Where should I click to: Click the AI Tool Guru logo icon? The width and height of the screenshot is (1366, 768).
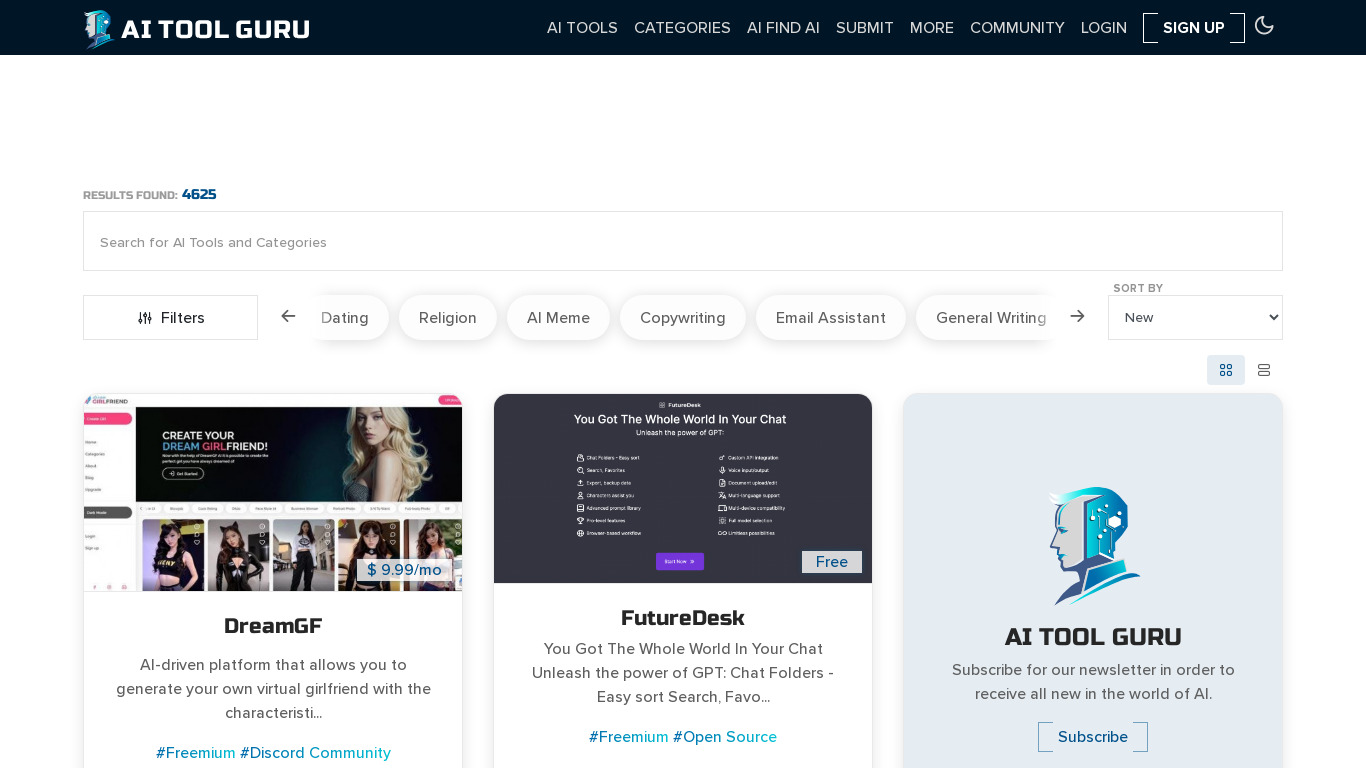98,28
